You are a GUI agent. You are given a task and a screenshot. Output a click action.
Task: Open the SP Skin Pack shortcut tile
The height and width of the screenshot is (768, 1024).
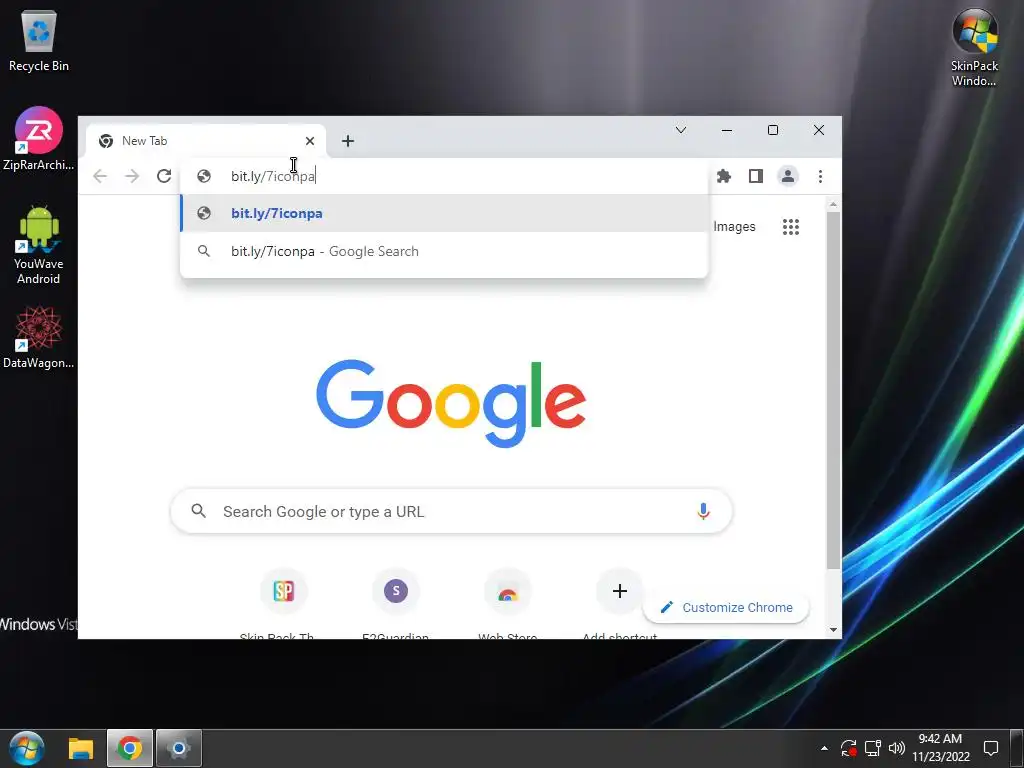(283, 591)
